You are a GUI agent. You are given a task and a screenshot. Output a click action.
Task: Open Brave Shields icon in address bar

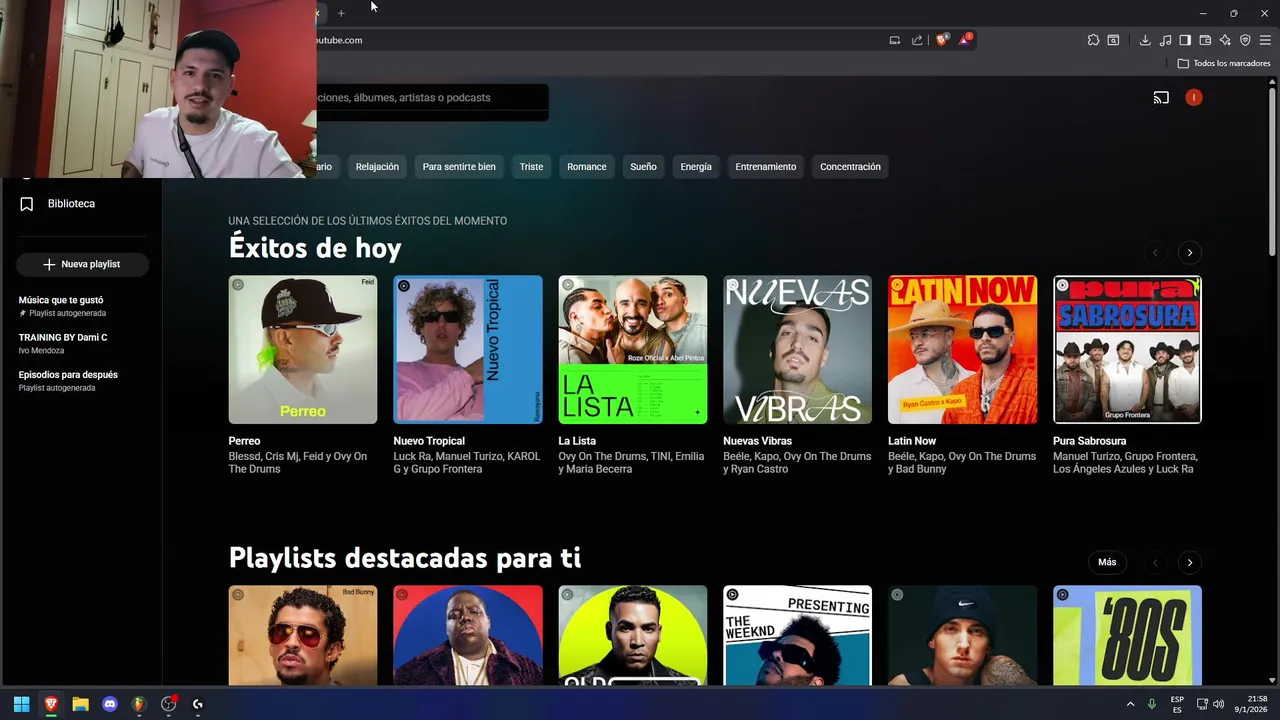[942, 40]
